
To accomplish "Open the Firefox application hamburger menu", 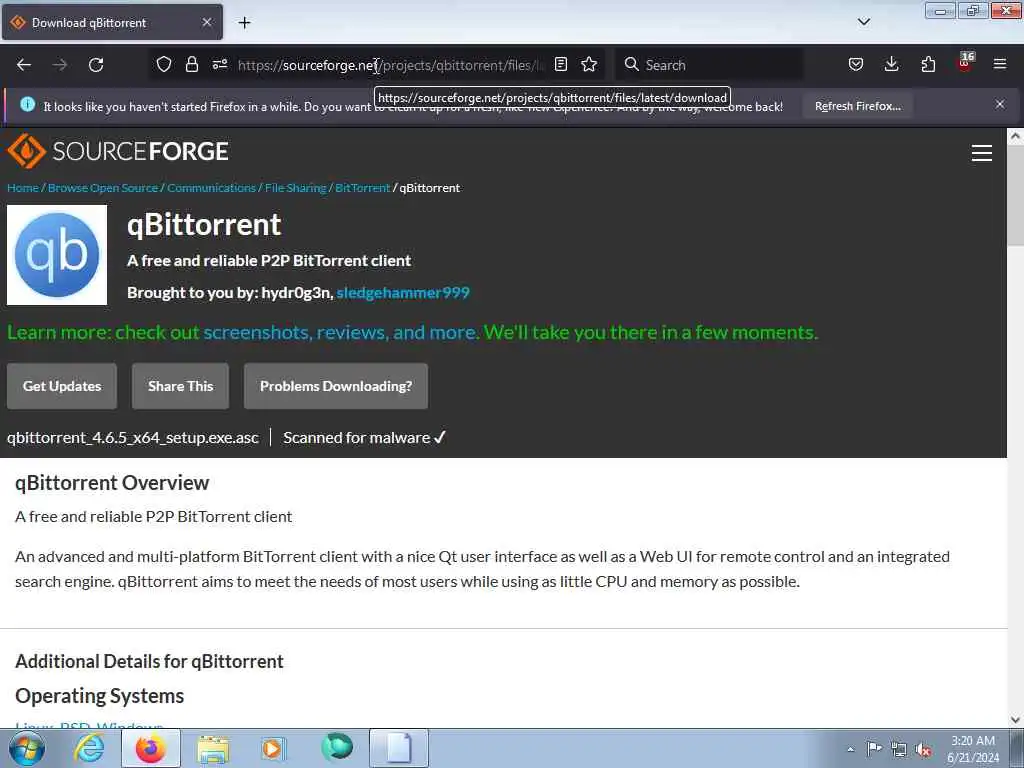I will point(1000,64).
